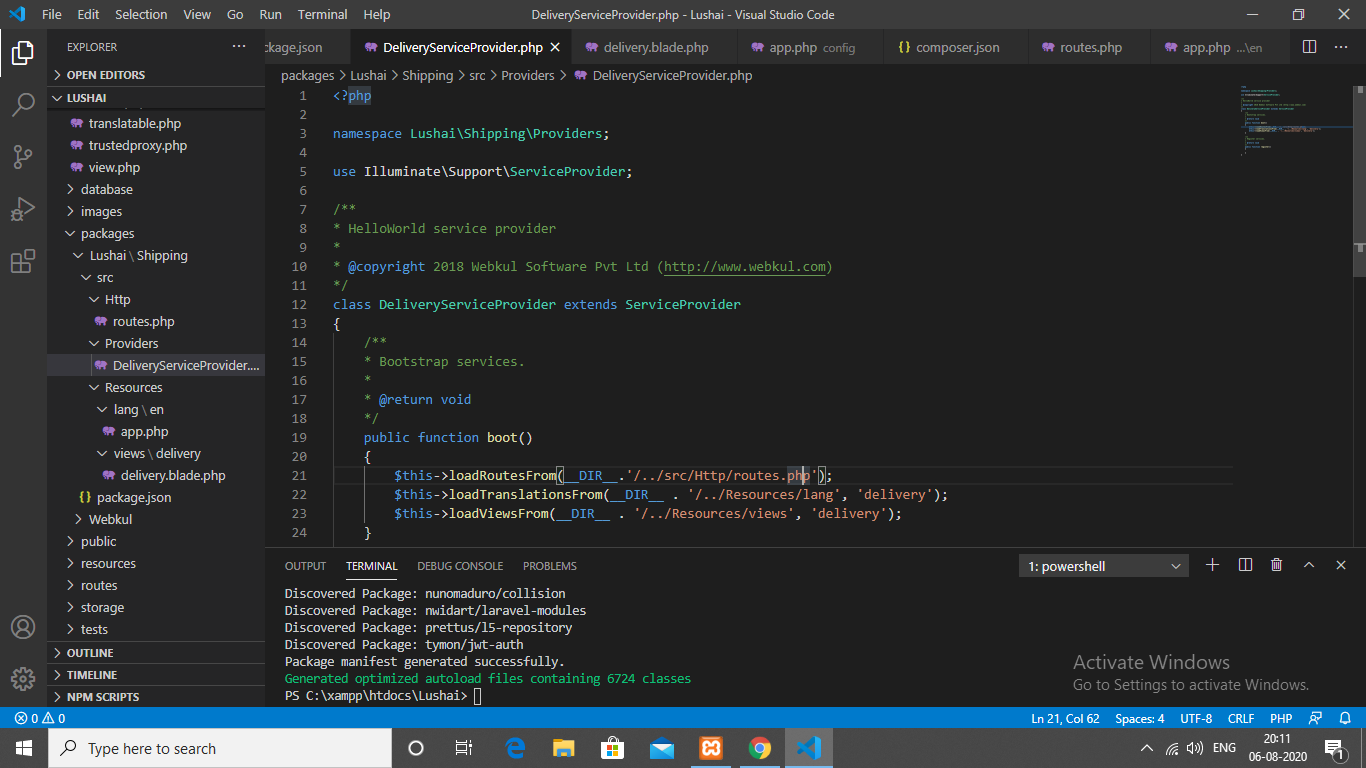The image size is (1366, 768).
Task: Split the terminal pane
Action: pos(1245,565)
